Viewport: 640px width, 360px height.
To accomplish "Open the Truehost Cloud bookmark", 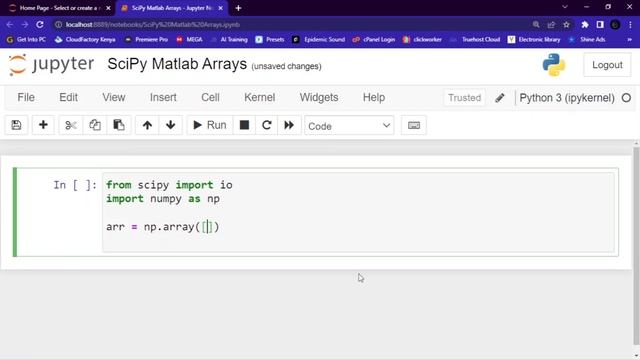I will coord(475,40).
